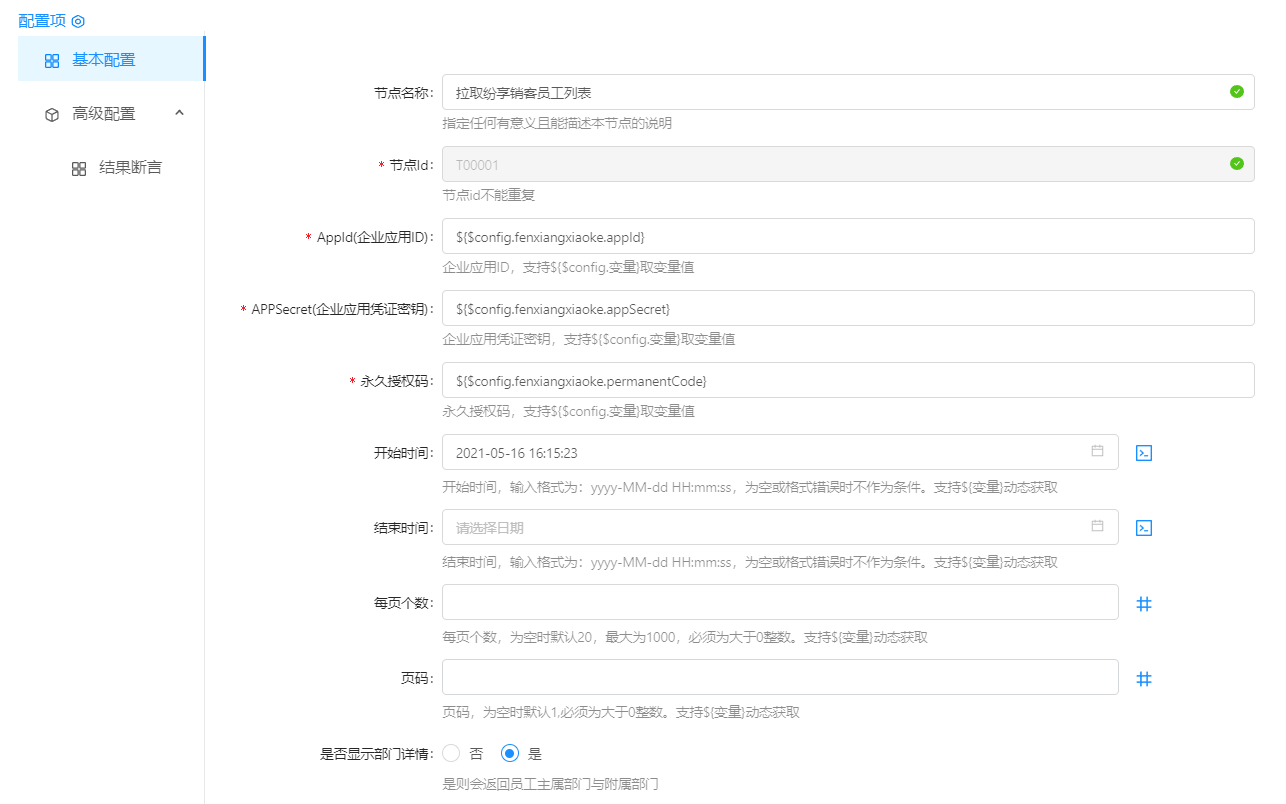Viewport: 1286px width, 804px height.
Task: Open the 结果断言 submenu item
Action: tap(130, 168)
